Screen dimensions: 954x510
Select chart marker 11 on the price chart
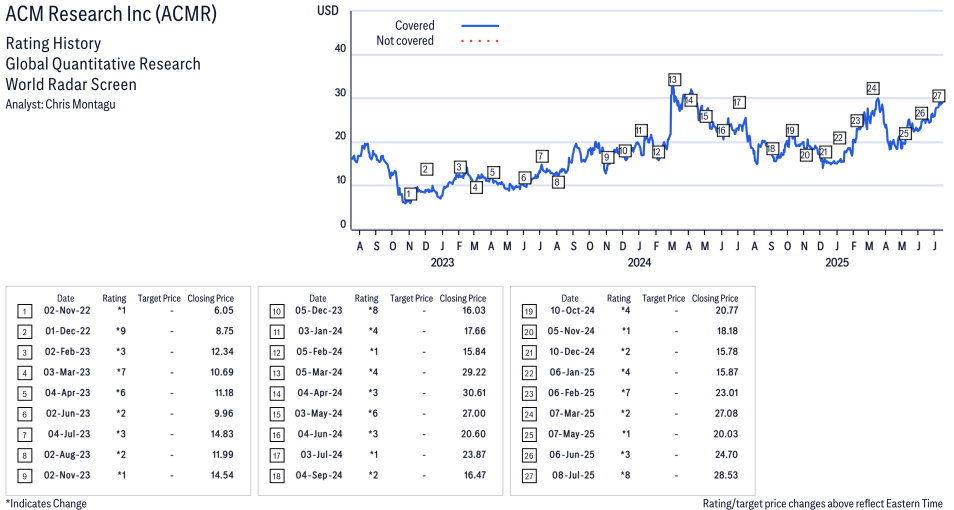tap(639, 130)
